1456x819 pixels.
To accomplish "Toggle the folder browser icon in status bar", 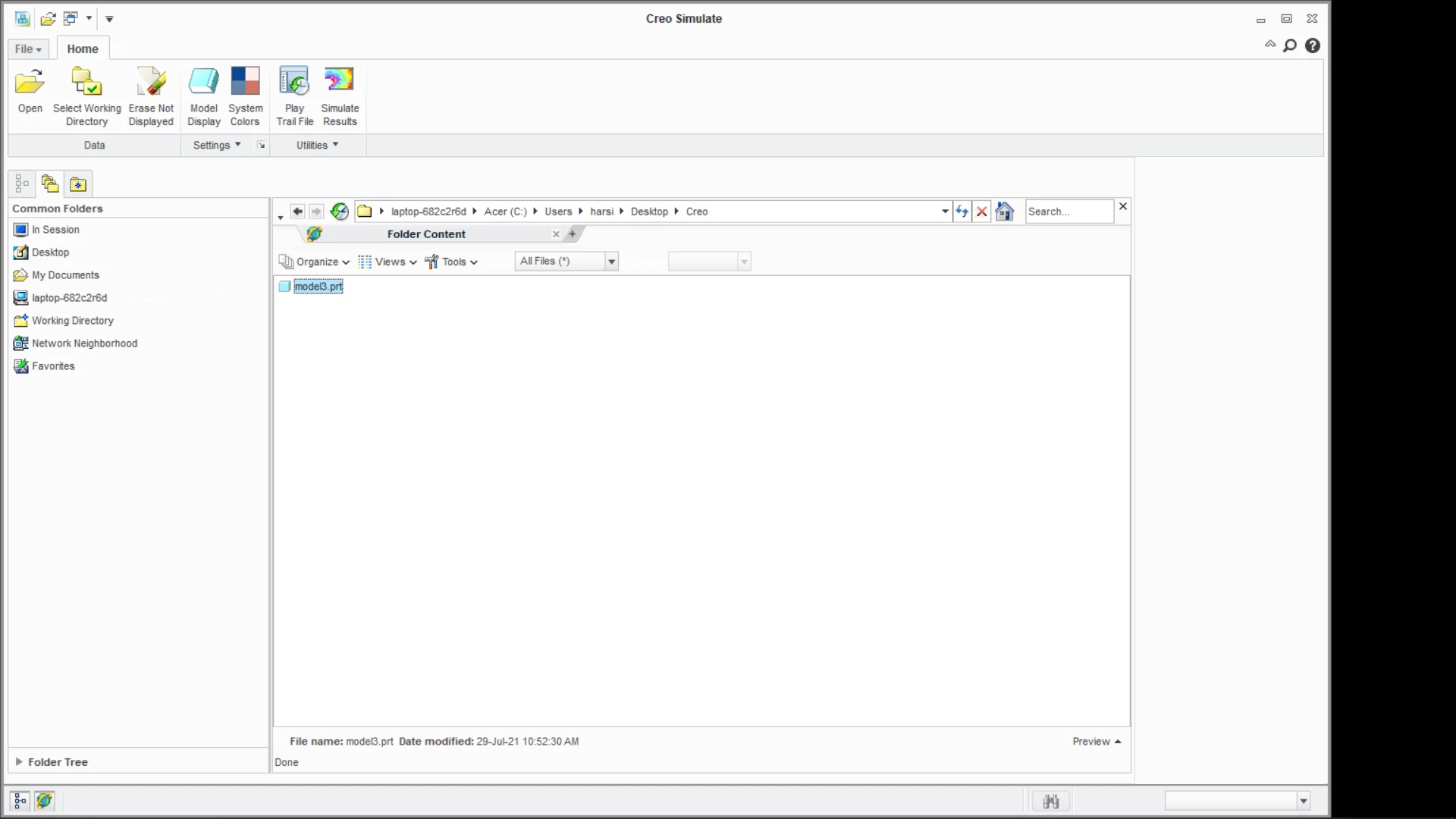I will (x=45, y=801).
